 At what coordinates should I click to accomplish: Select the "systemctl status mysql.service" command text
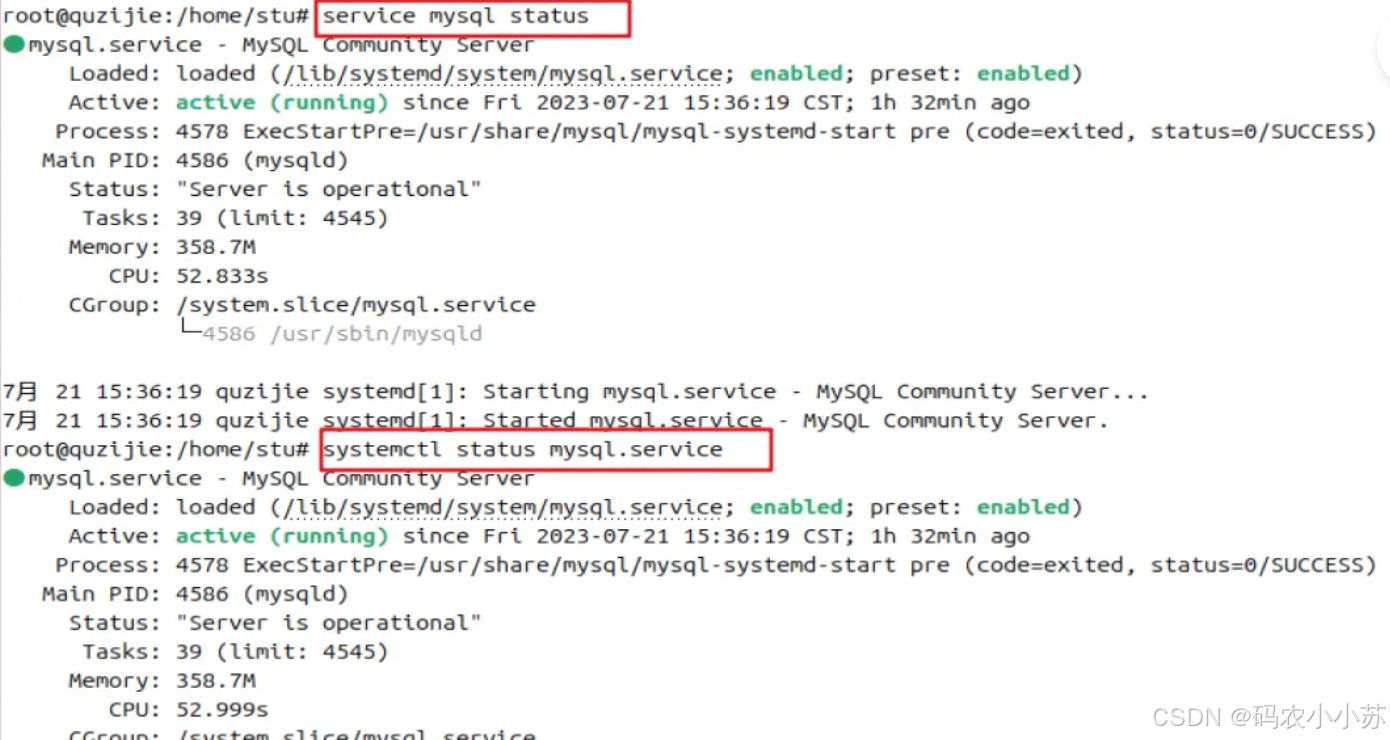tap(523, 450)
